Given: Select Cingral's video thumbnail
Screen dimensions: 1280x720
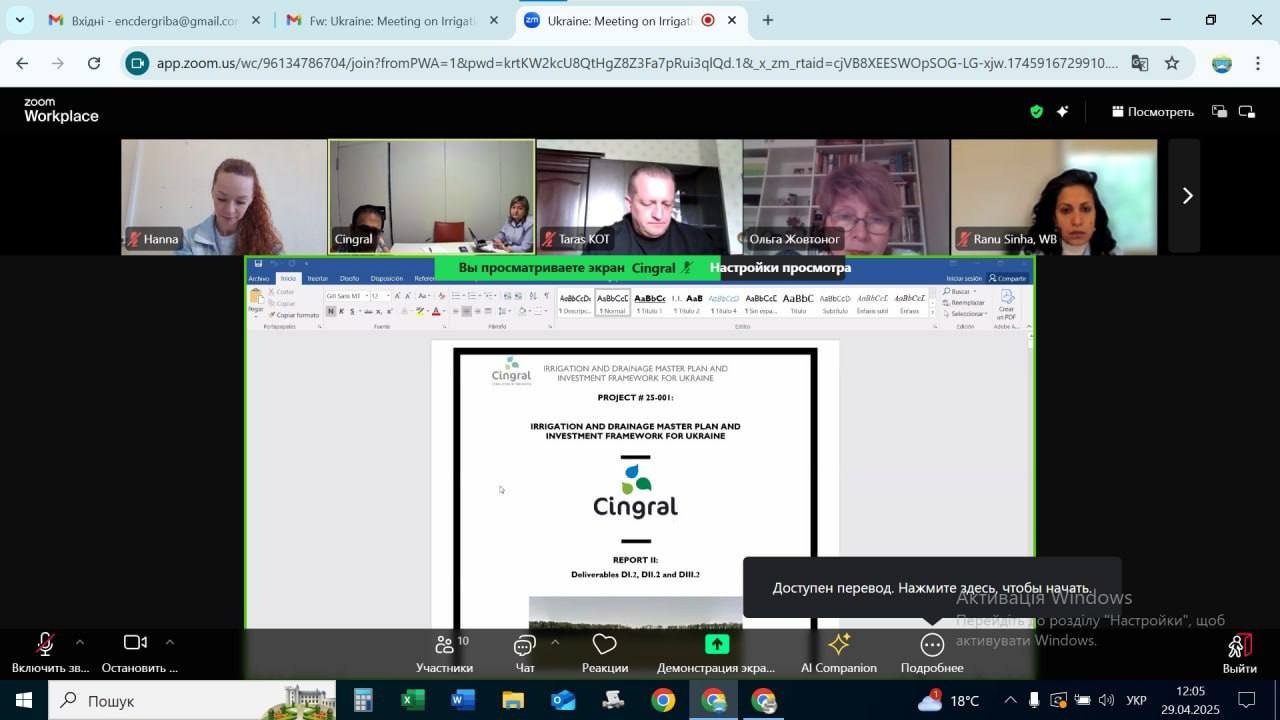Looking at the screenshot, I should 431,196.
